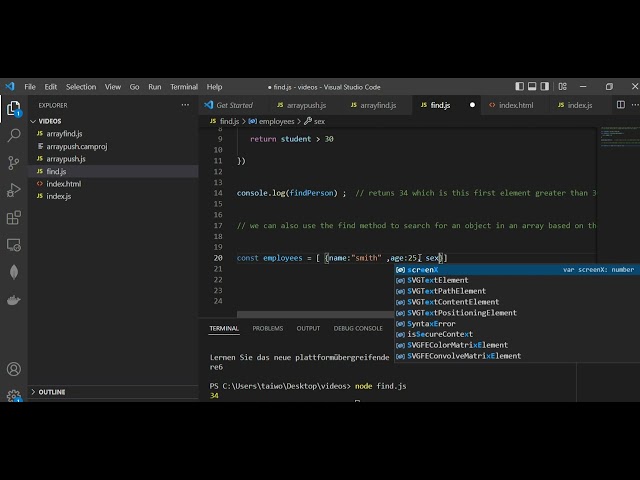This screenshot has height=480, width=640.
Task: Open Explorer more actions ellipsis
Action: tap(185, 105)
